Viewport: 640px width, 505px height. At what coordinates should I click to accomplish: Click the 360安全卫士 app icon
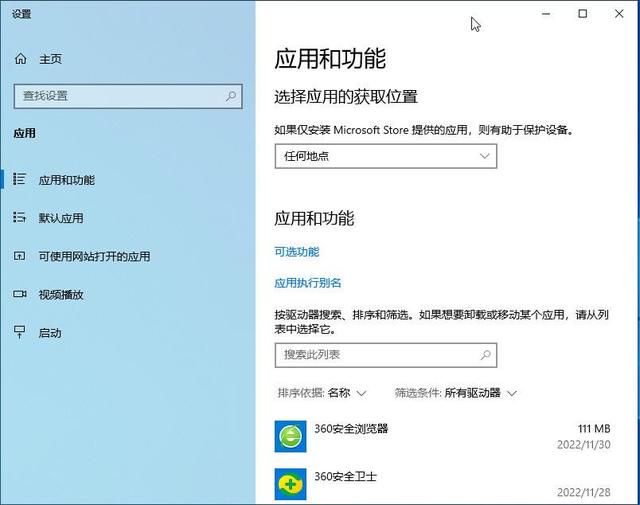pos(290,484)
